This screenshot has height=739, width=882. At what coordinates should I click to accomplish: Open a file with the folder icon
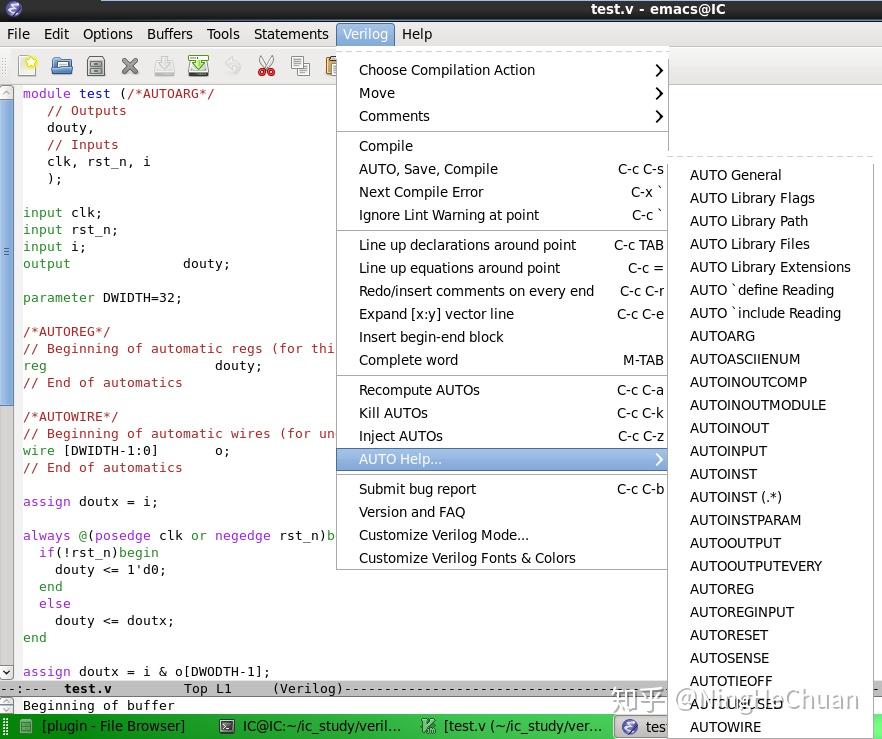(x=62, y=66)
